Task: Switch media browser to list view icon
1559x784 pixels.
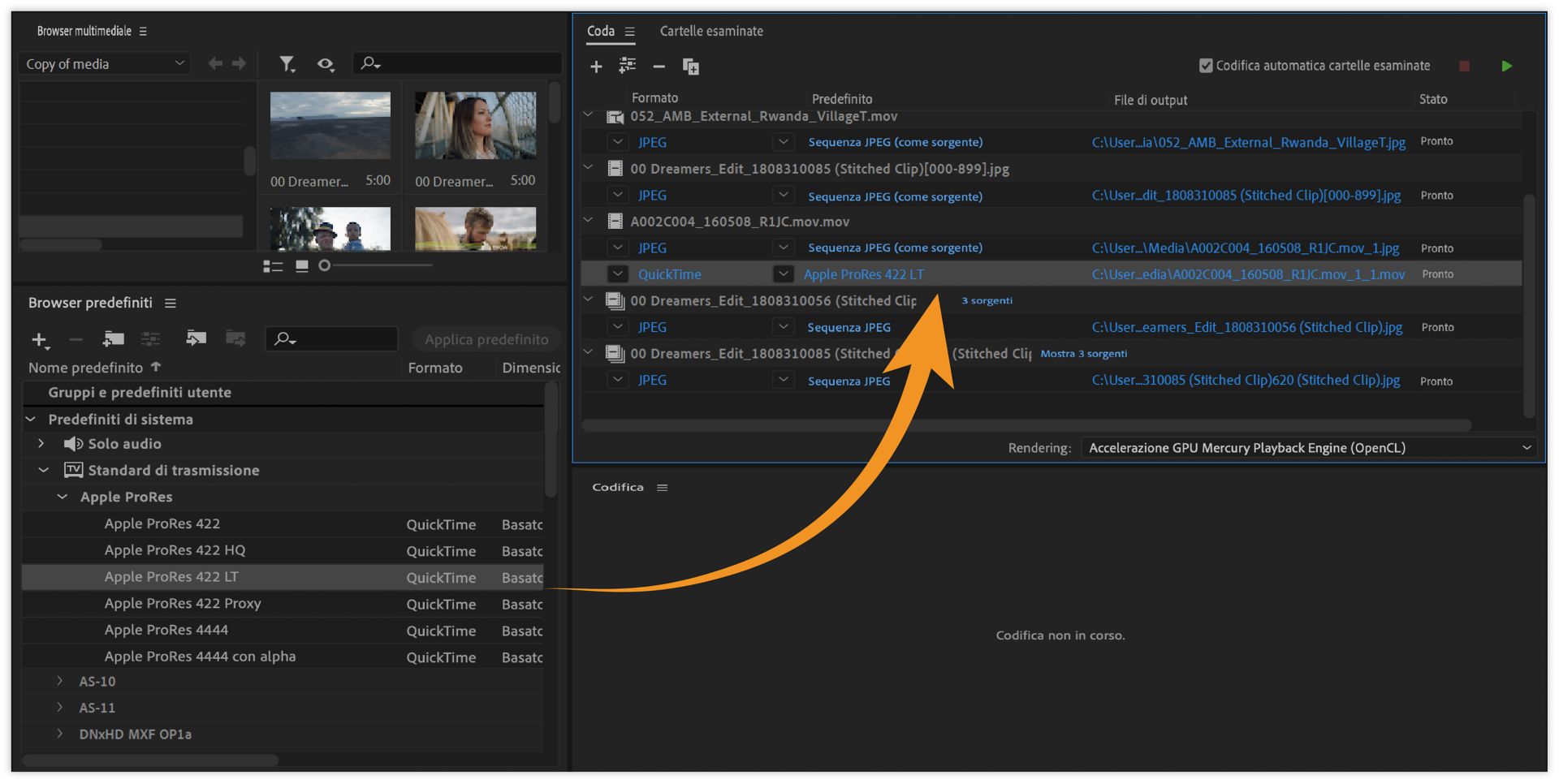Action: coord(273,266)
